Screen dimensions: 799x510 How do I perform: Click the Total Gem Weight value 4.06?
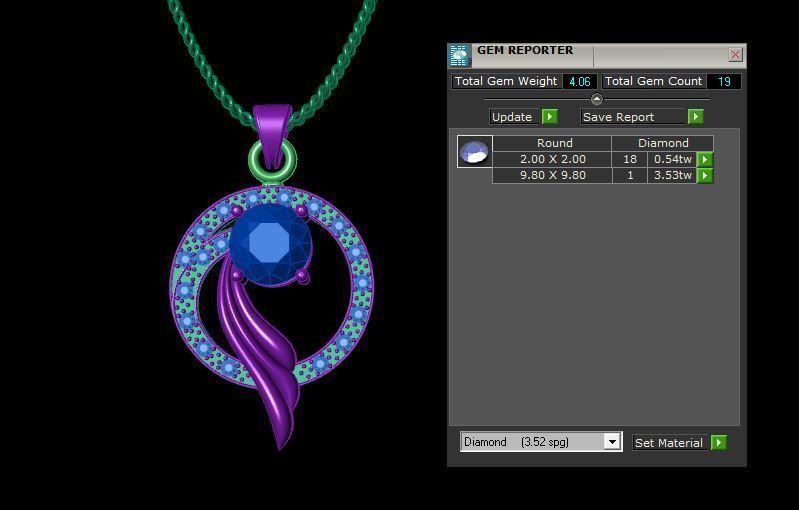(580, 82)
